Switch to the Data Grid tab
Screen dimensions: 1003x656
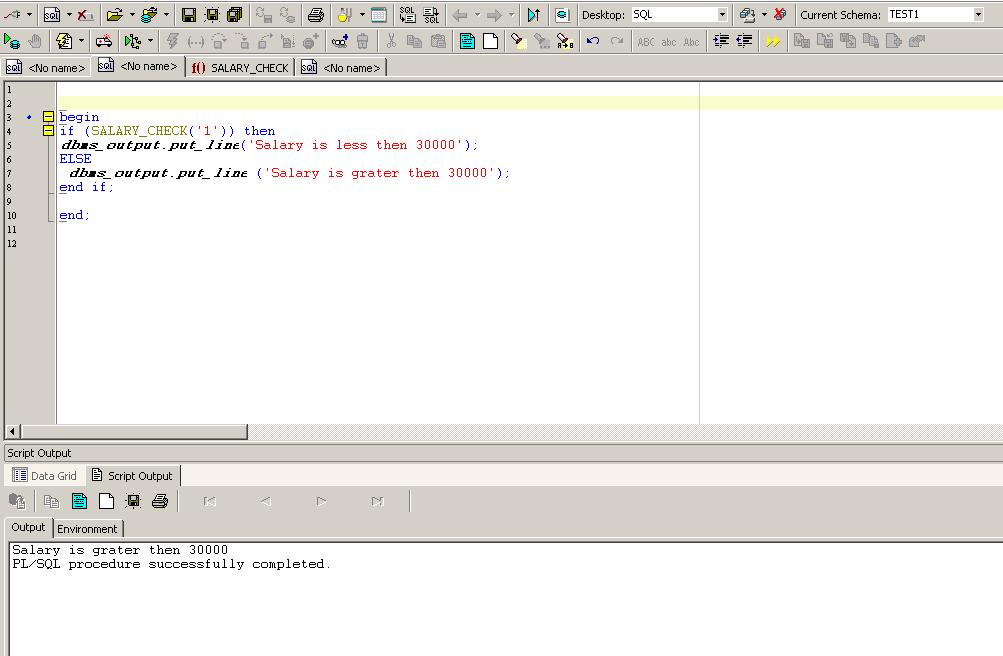click(45, 476)
